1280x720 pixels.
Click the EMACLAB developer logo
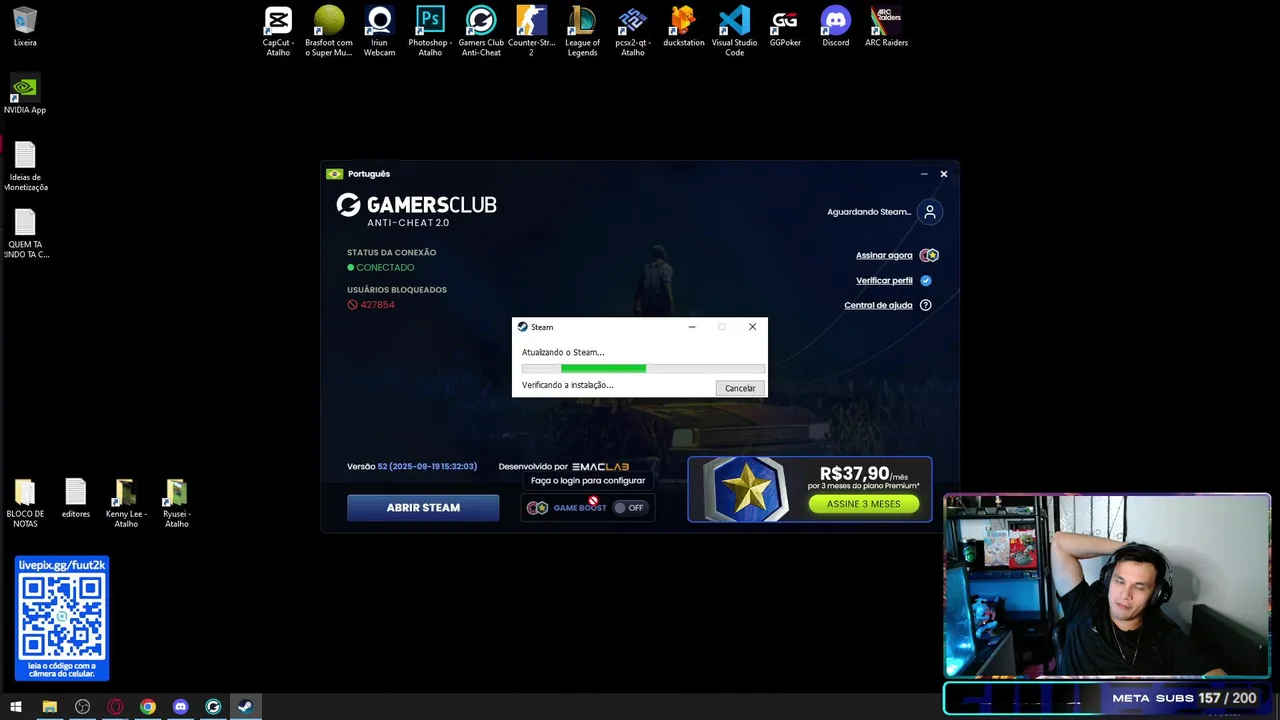pyautogui.click(x=600, y=467)
